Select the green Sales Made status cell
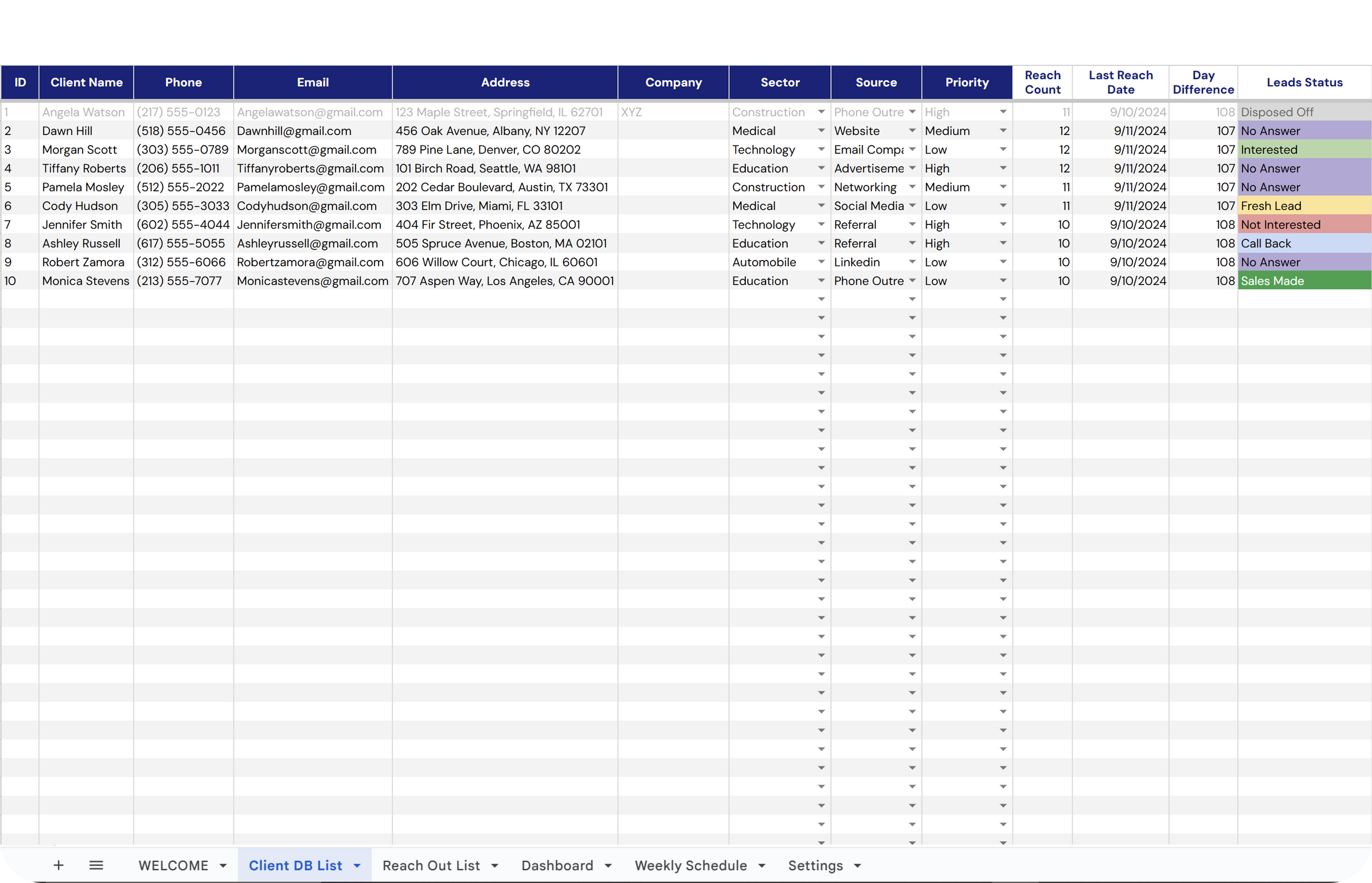 click(1304, 281)
